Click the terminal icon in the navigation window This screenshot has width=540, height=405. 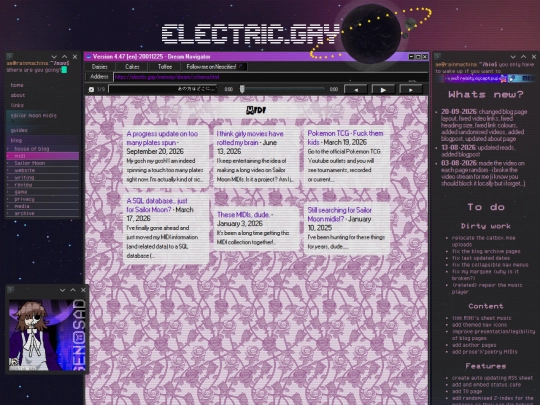[10, 56]
